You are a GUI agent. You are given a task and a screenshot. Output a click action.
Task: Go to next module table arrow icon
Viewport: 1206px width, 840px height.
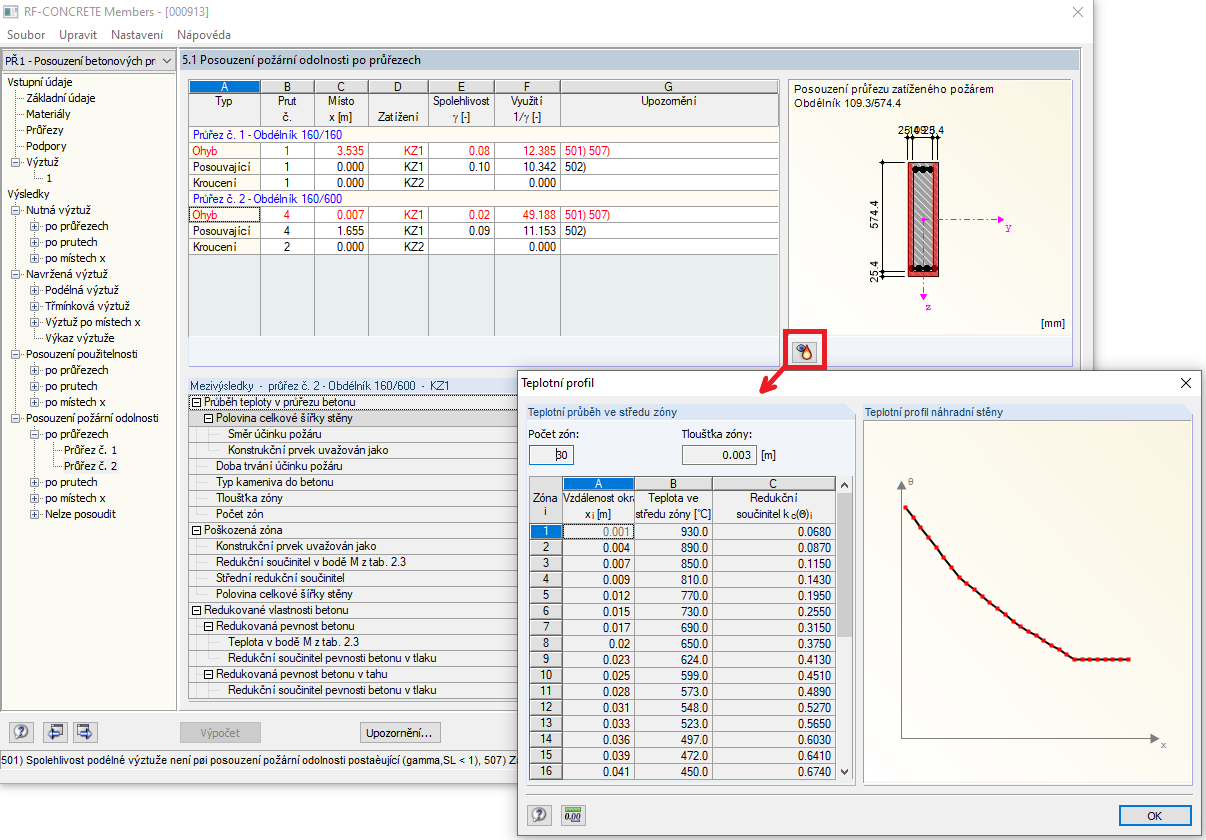click(85, 732)
